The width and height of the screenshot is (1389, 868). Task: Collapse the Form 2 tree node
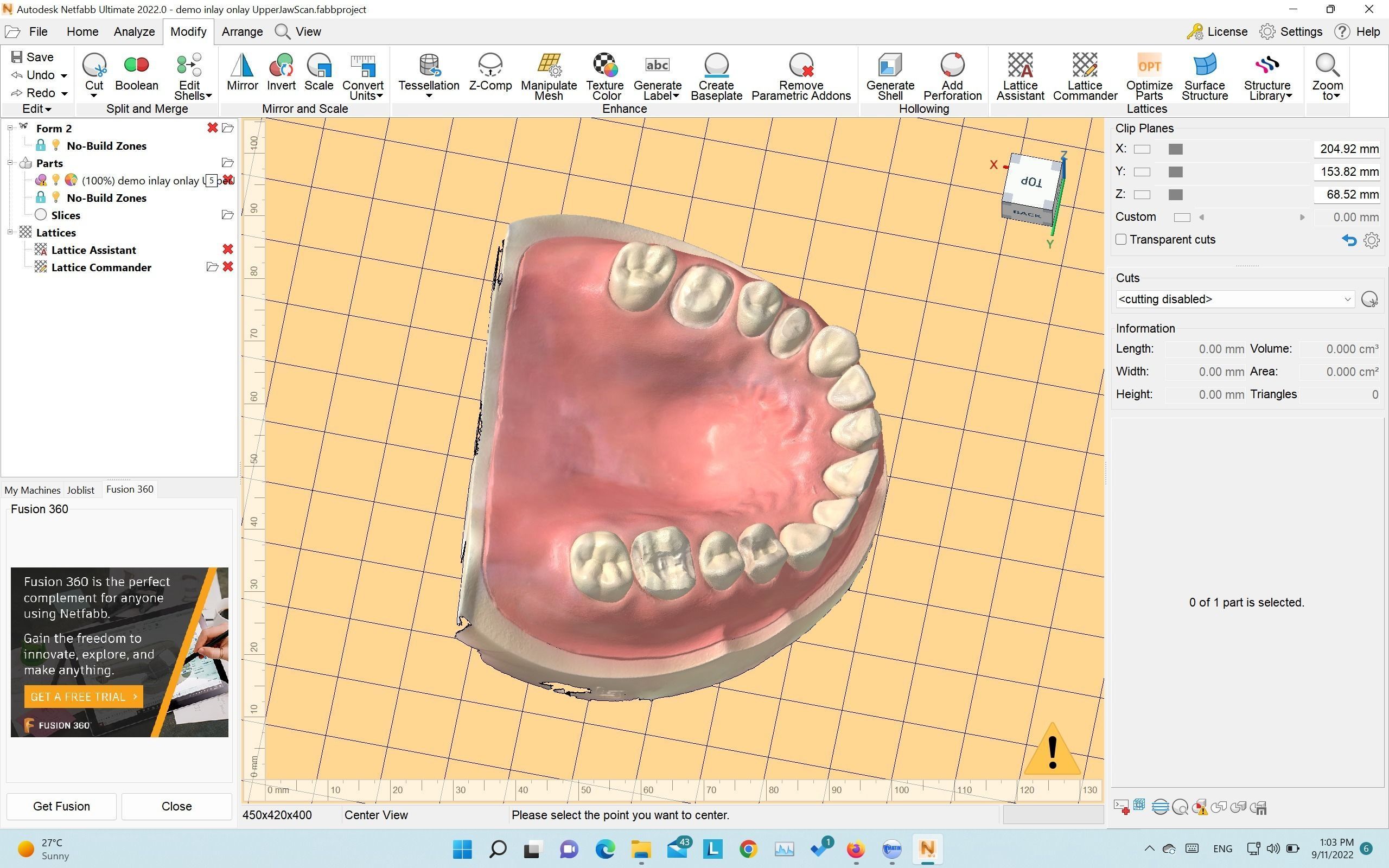[x=10, y=128]
